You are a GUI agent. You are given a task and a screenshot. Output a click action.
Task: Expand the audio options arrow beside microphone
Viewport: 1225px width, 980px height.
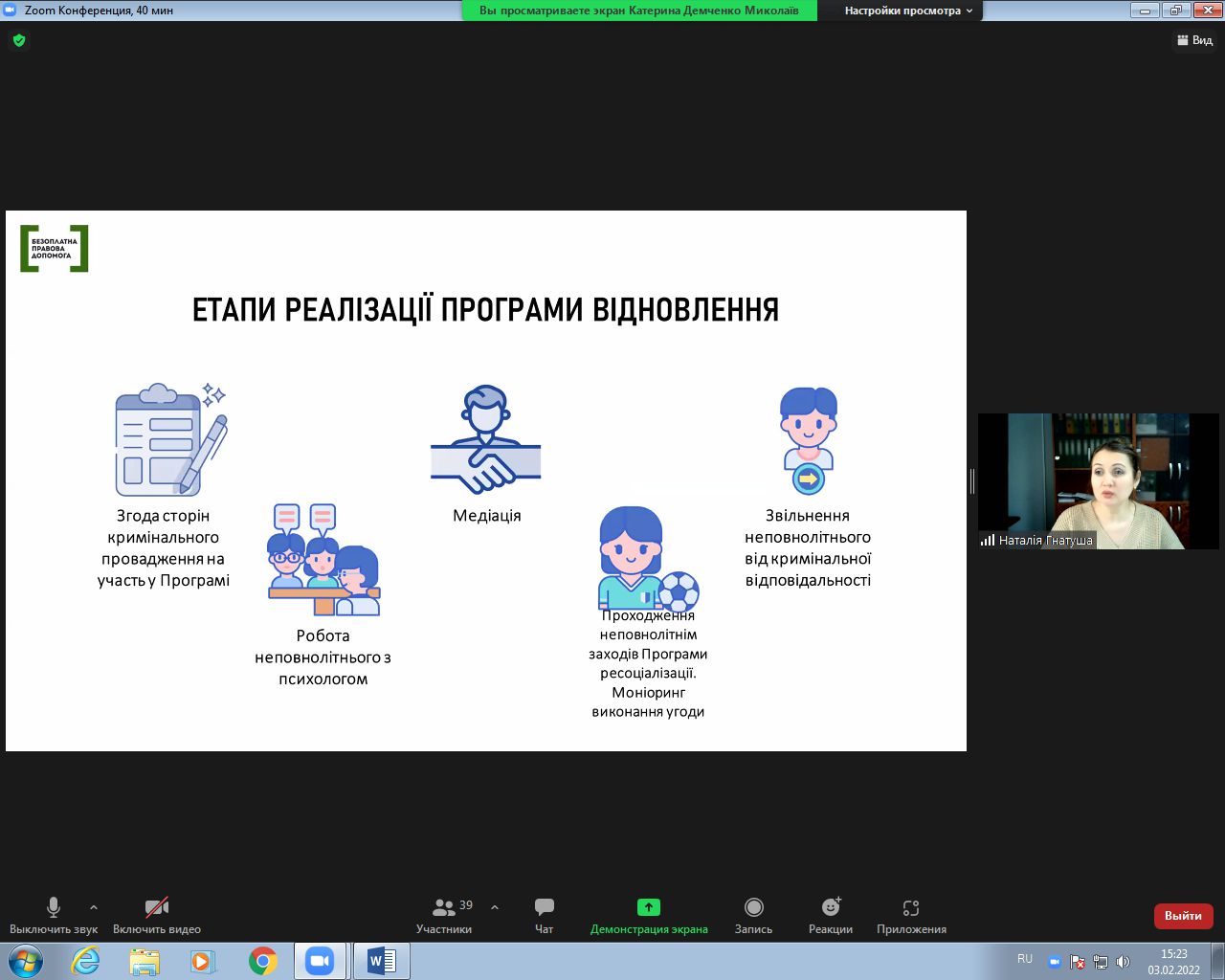coord(94,907)
